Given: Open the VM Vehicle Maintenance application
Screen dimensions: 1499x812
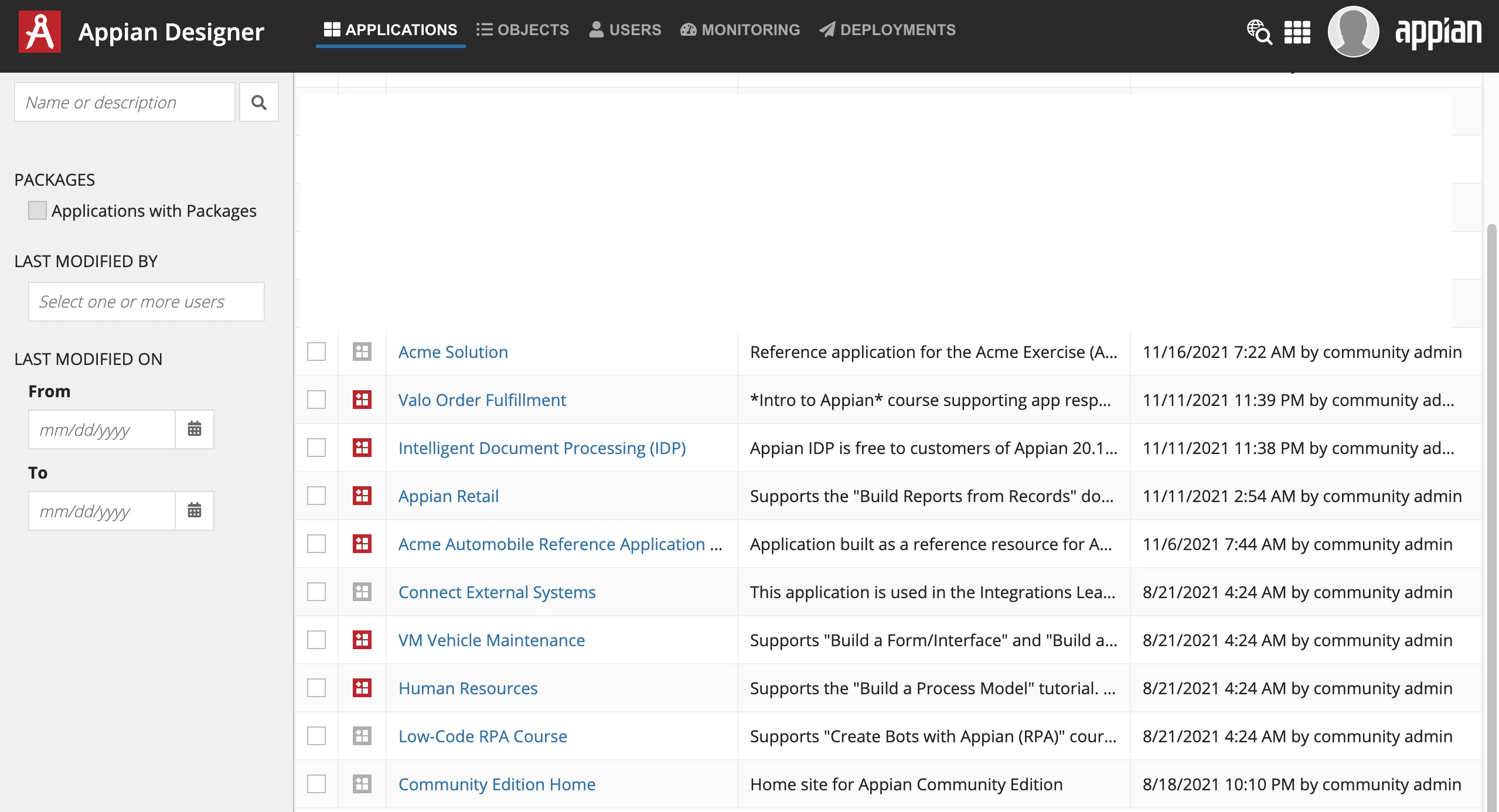Looking at the screenshot, I should tap(492, 640).
